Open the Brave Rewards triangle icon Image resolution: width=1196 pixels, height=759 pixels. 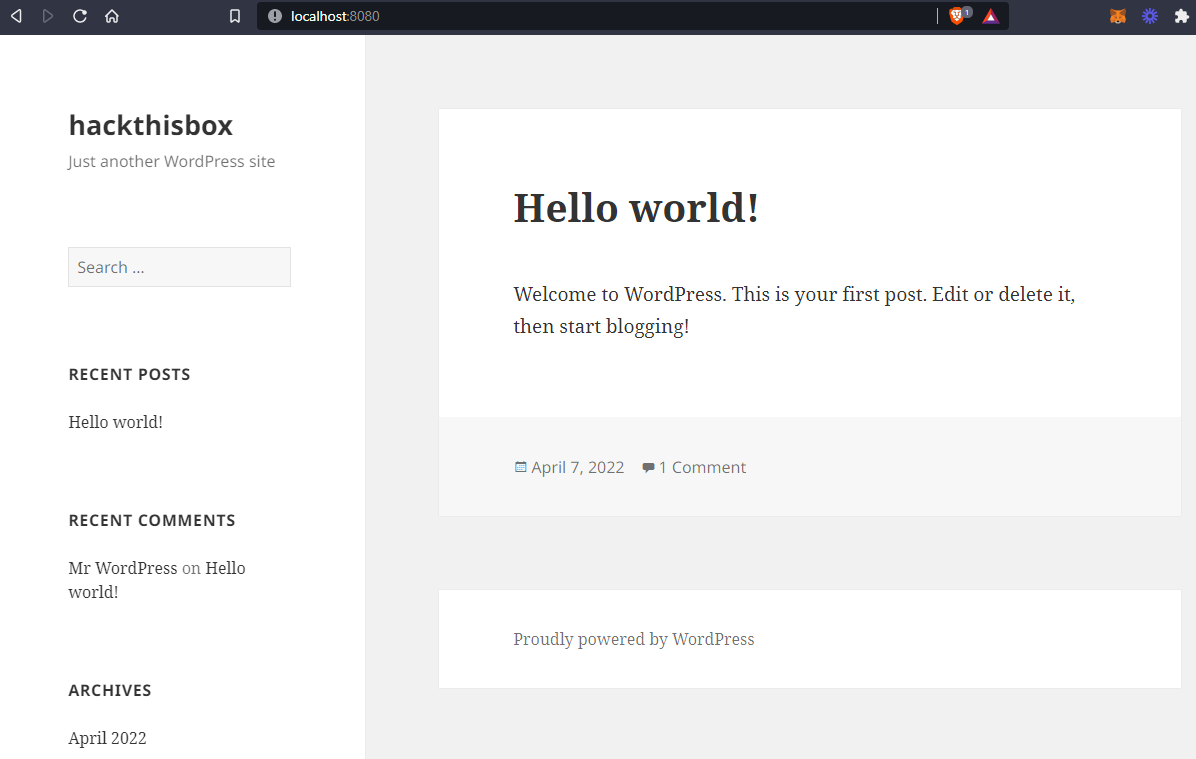[x=991, y=16]
